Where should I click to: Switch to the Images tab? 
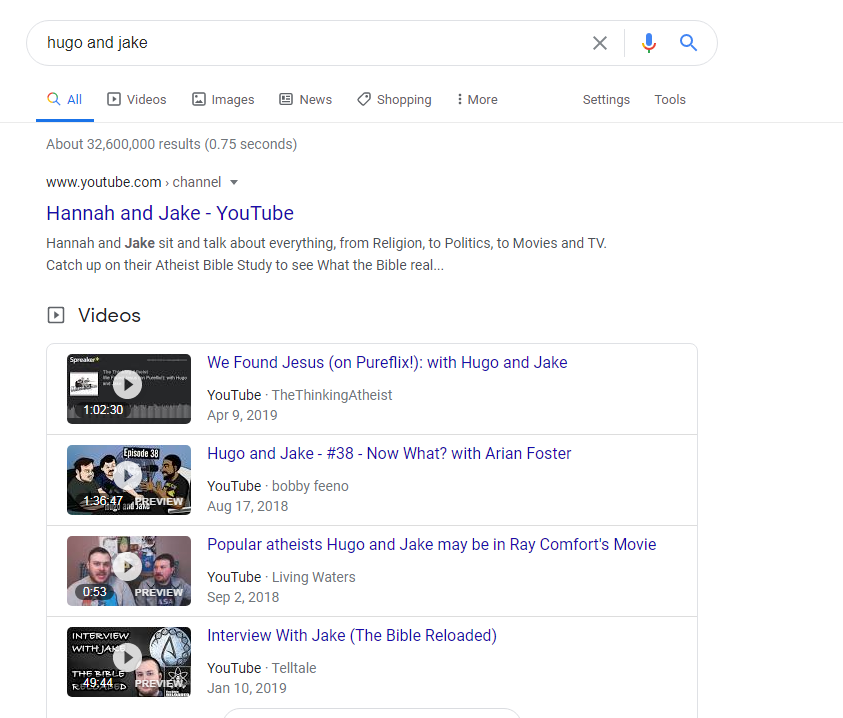223,99
